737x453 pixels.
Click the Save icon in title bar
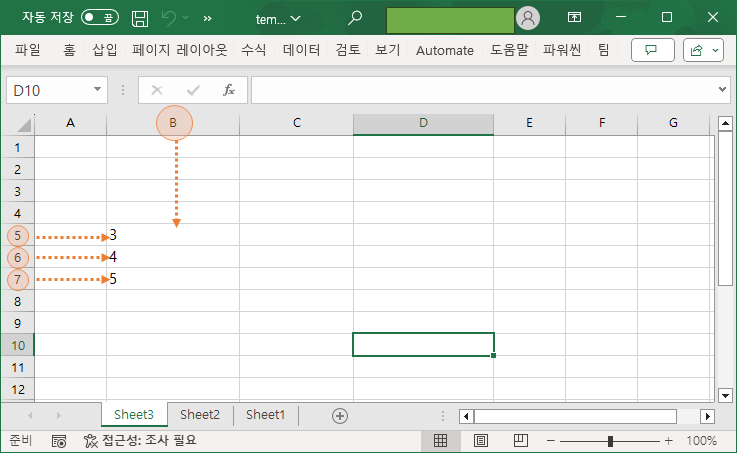141,18
